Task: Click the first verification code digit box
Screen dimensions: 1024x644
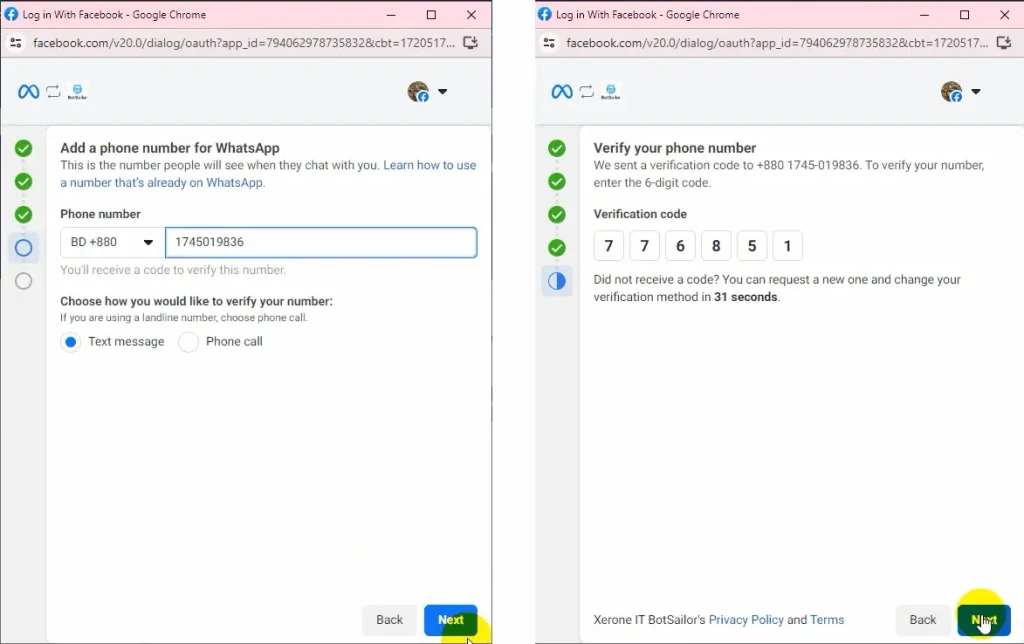Action: tap(609, 246)
